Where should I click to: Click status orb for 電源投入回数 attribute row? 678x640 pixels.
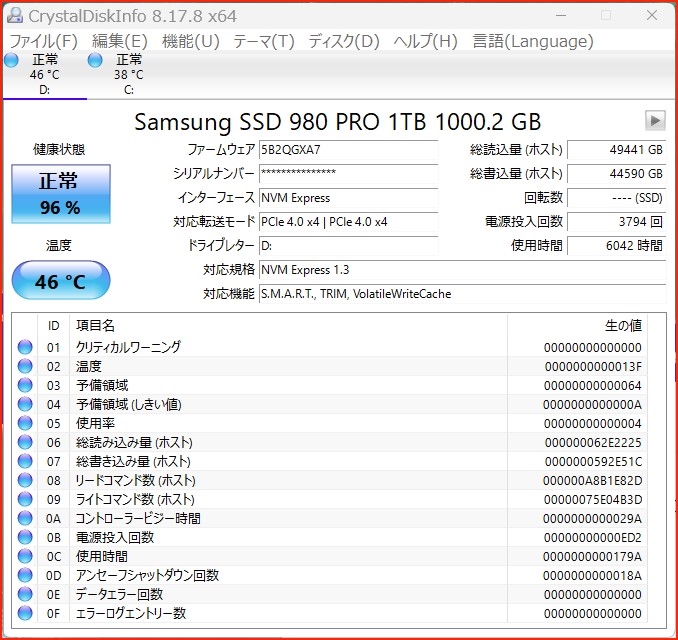pyautogui.click(x=25, y=537)
